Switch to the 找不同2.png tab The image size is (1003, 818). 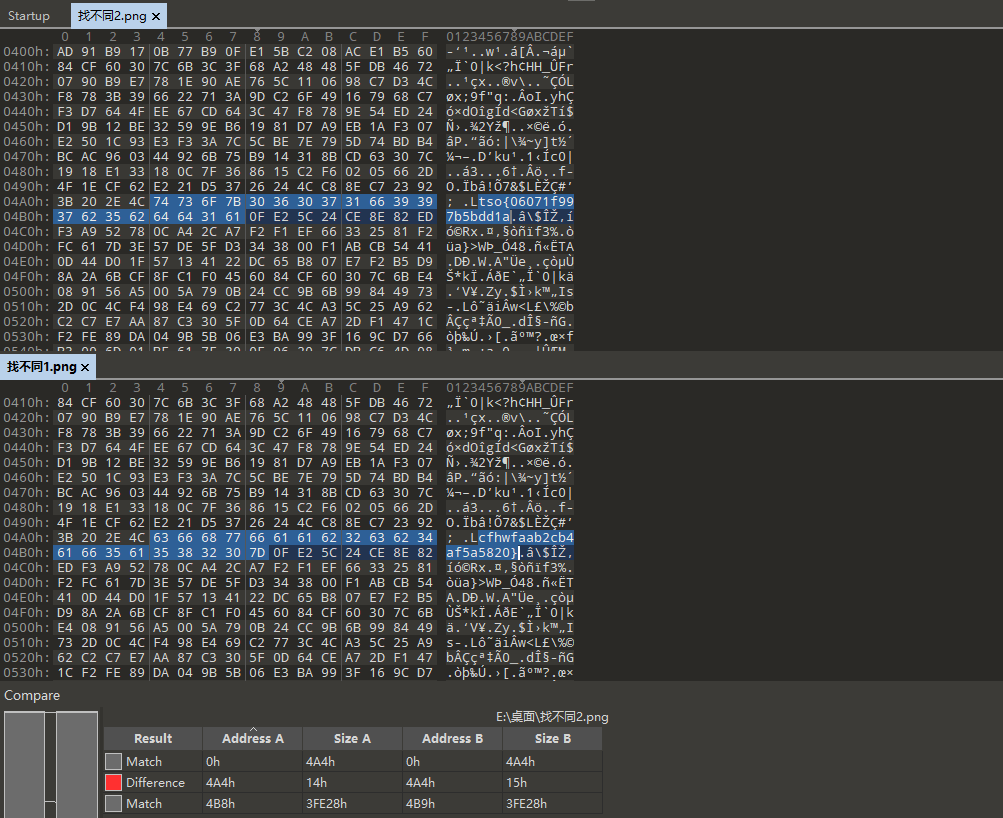tap(112, 16)
